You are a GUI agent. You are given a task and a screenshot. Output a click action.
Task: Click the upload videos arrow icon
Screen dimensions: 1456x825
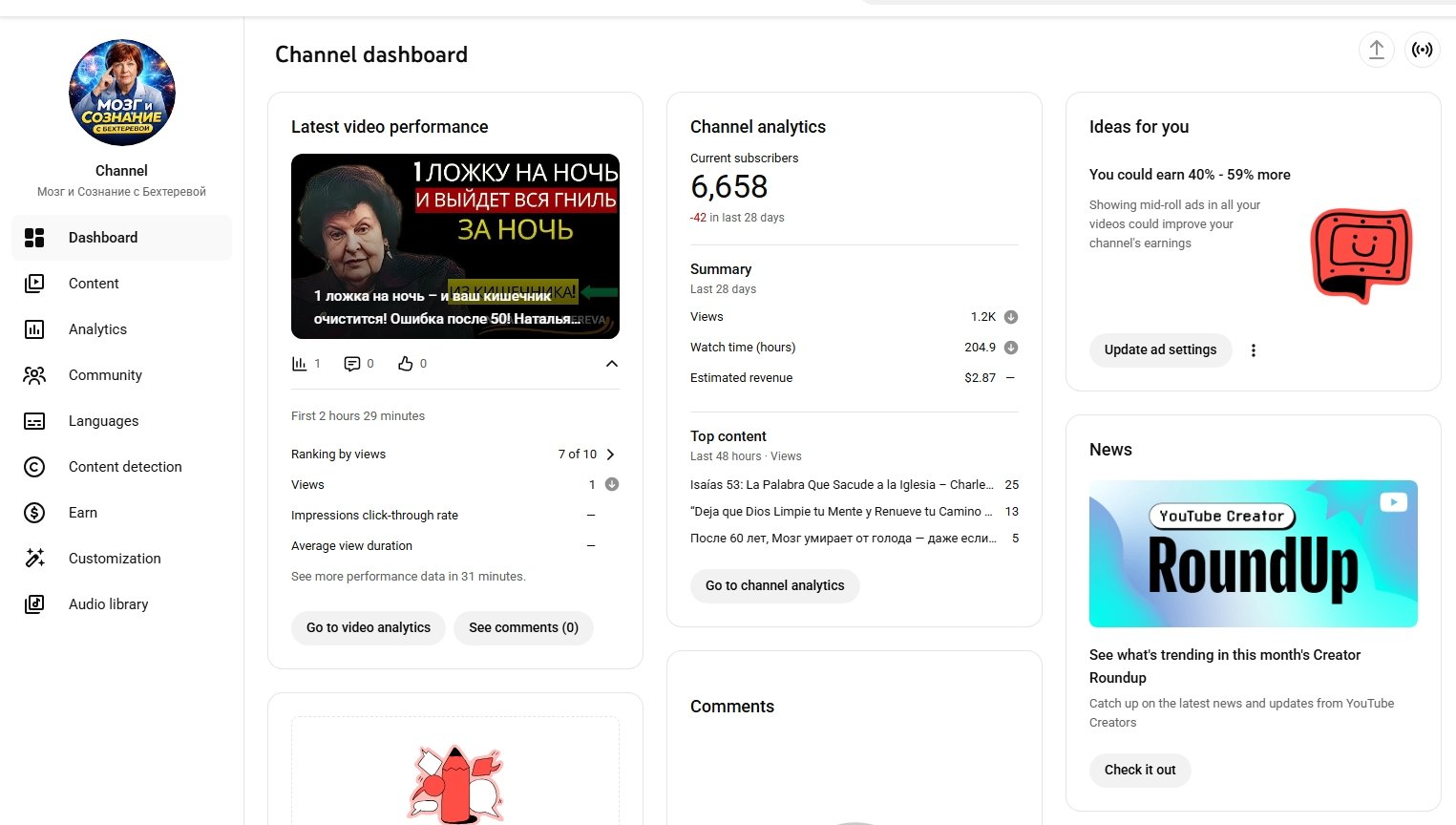click(x=1376, y=50)
